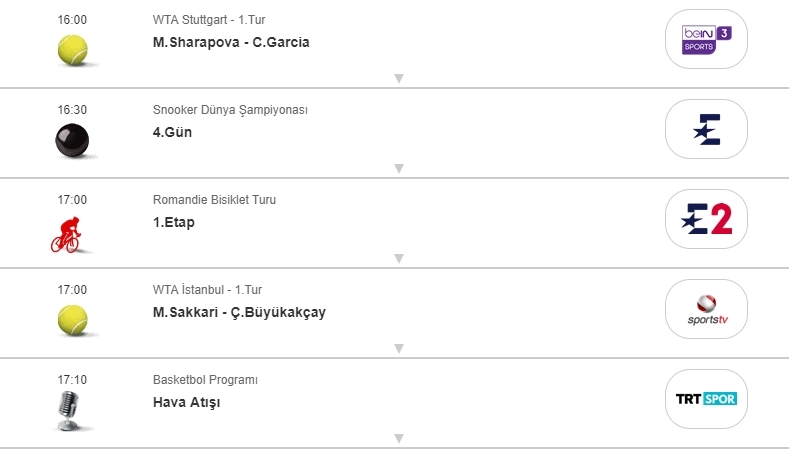
Task: Click the black snooker ball icon
Action: click(72, 141)
